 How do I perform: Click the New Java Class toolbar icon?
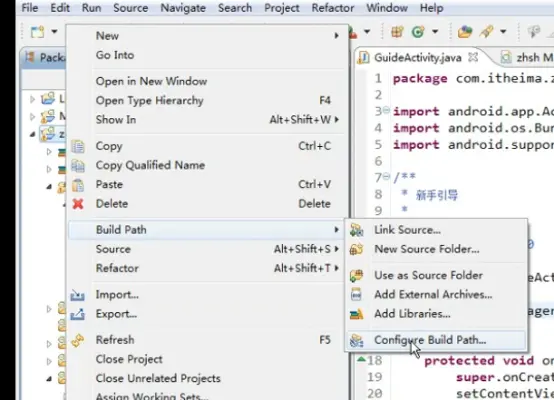pos(418,32)
